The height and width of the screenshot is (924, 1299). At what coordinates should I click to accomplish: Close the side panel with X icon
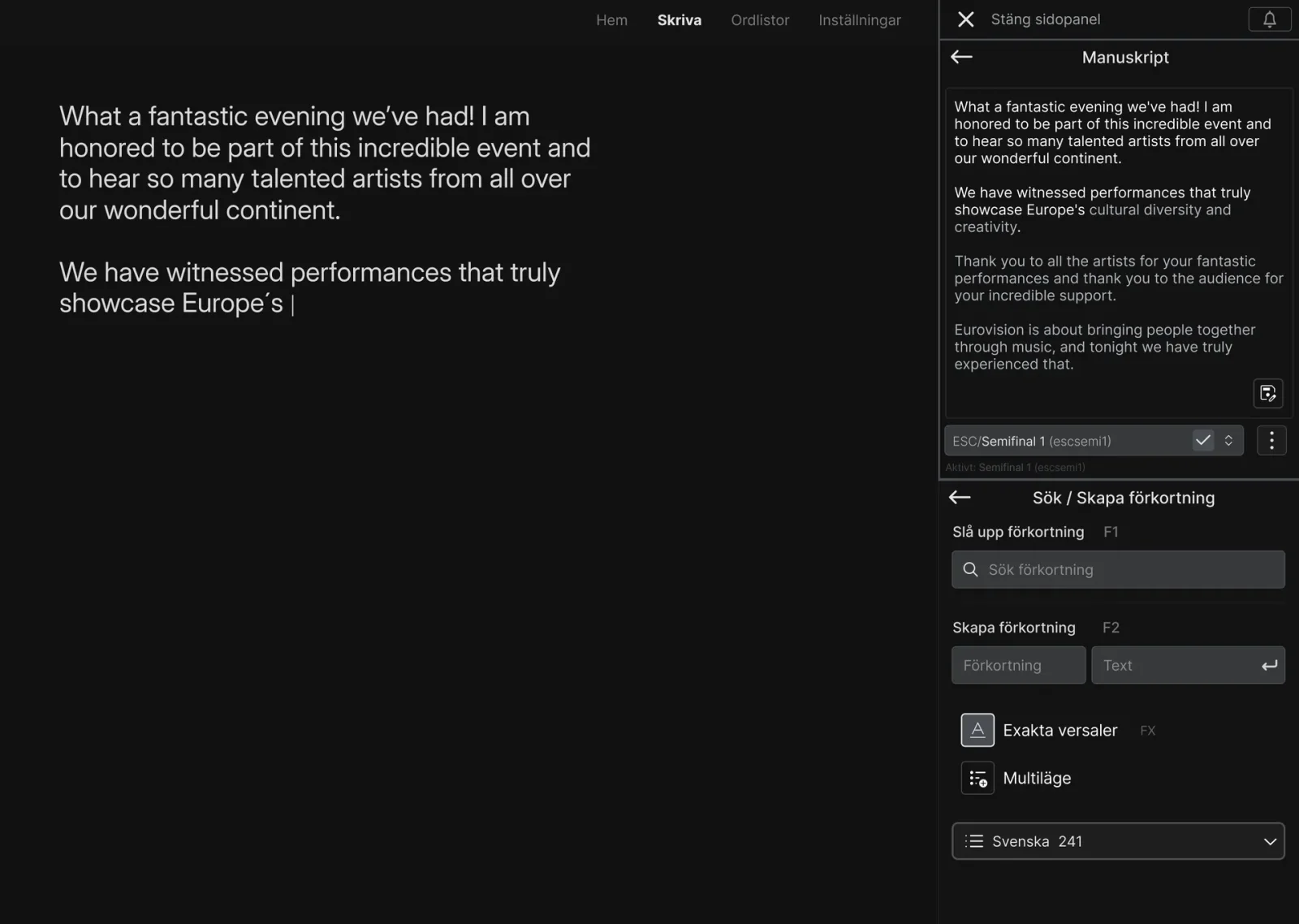tap(965, 19)
